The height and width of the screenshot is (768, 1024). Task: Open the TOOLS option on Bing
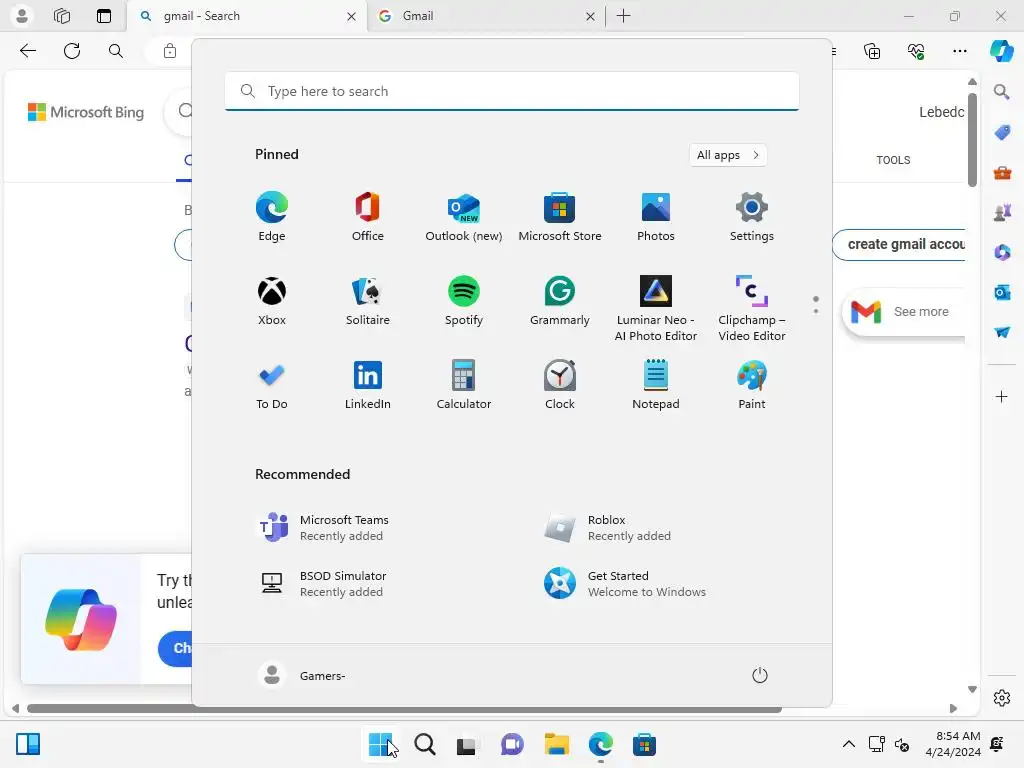click(893, 160)
